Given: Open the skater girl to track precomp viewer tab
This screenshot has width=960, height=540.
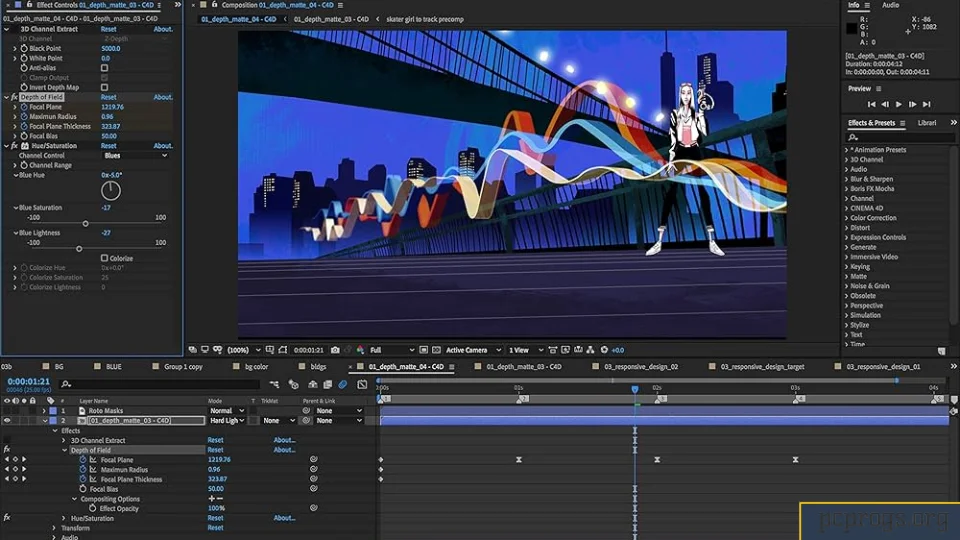Looking at the screenshot, I should [x=425, y=19].
